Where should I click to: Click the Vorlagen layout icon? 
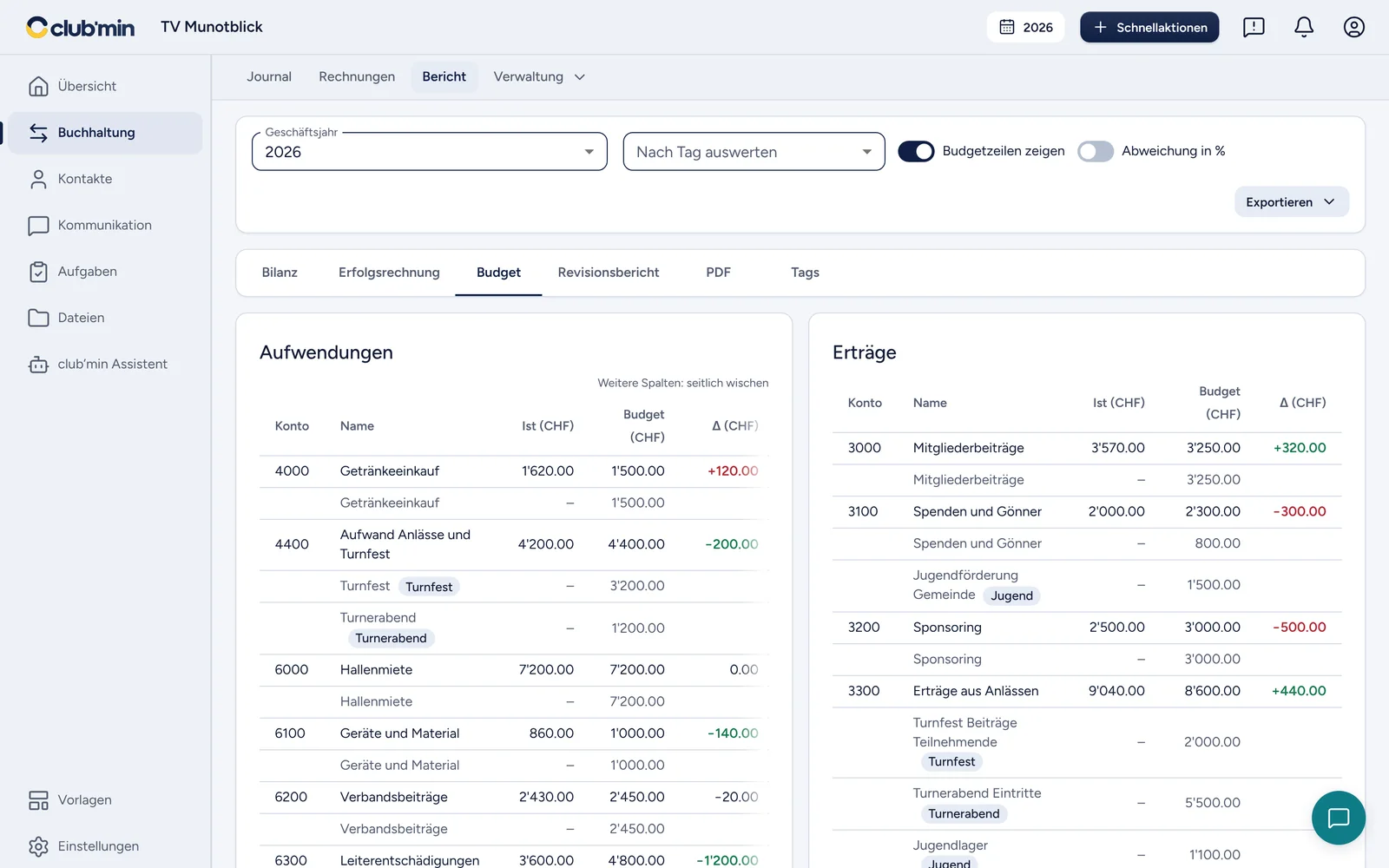click(38, 800)
